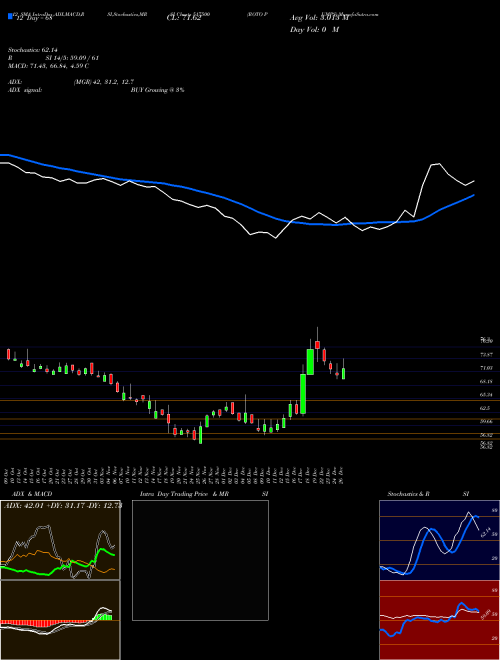Screen dimensions: 500x660
Task: Click the blue 12-day SMA legend swatch
Action: coord(10,17)
